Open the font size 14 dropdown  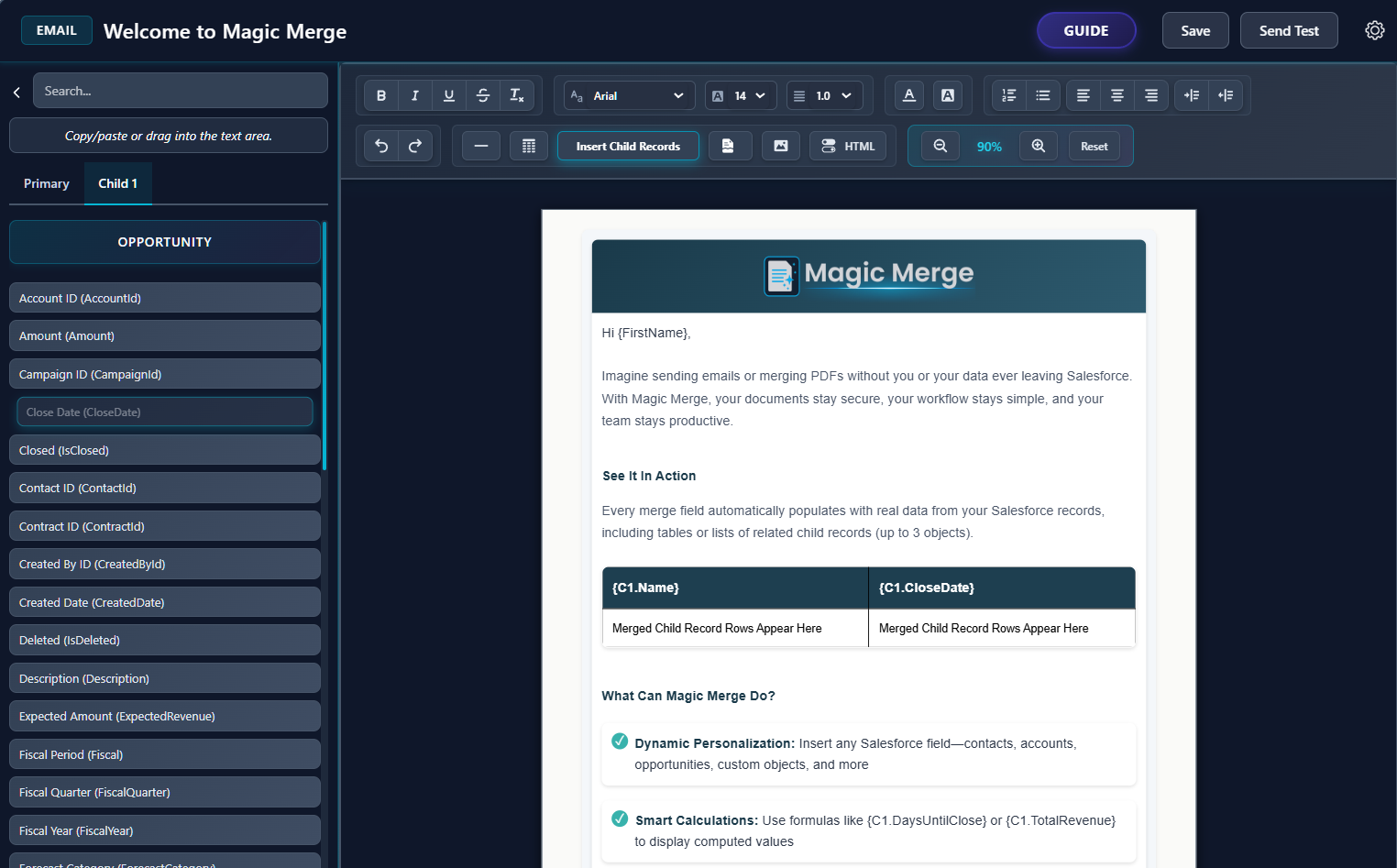740,94
